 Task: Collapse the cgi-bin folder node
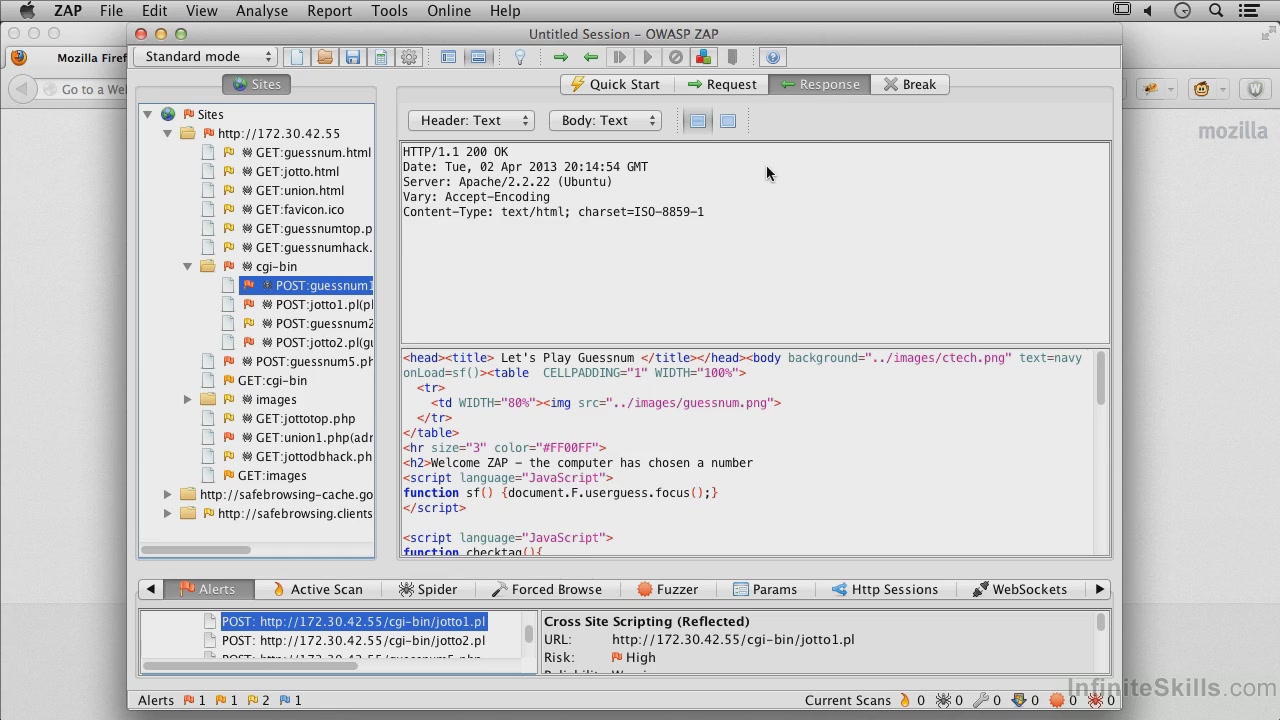[x=187, y=266]
